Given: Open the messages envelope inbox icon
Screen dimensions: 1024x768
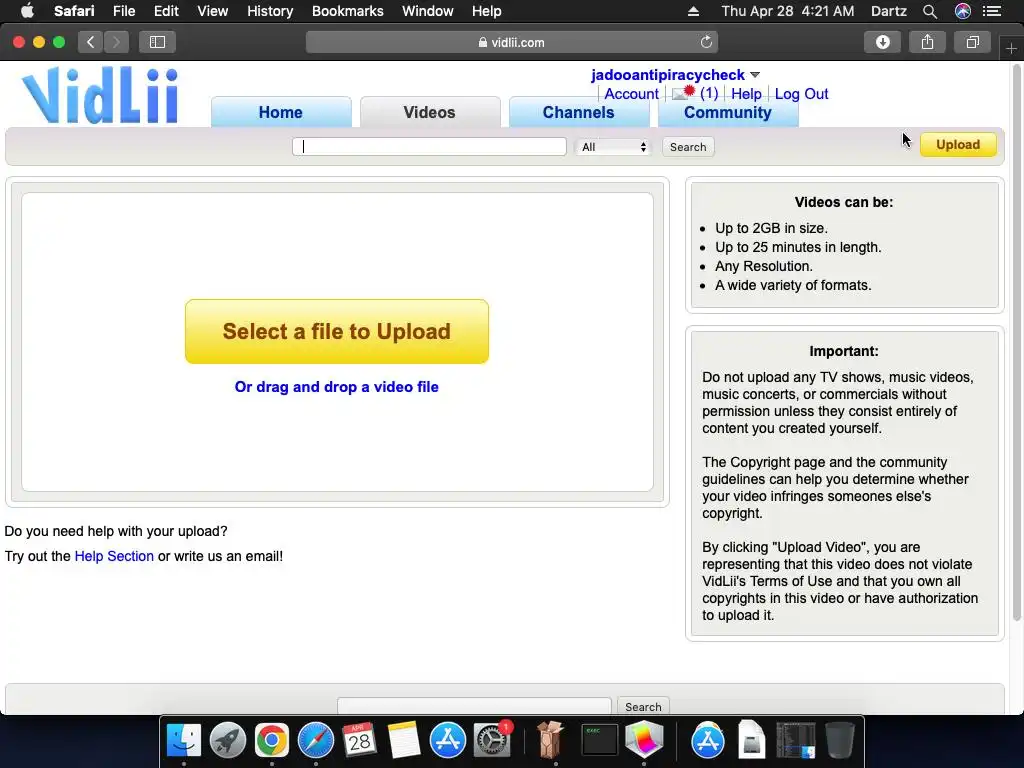Looking at the screenshot, I should coord(683,93).
